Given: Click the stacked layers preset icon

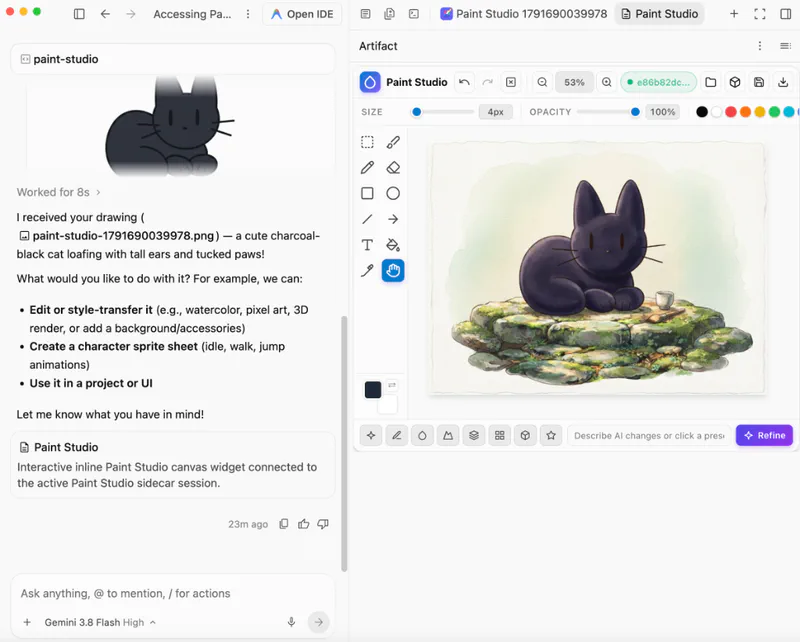Looking at the screenshot, I should coord(474,435).
